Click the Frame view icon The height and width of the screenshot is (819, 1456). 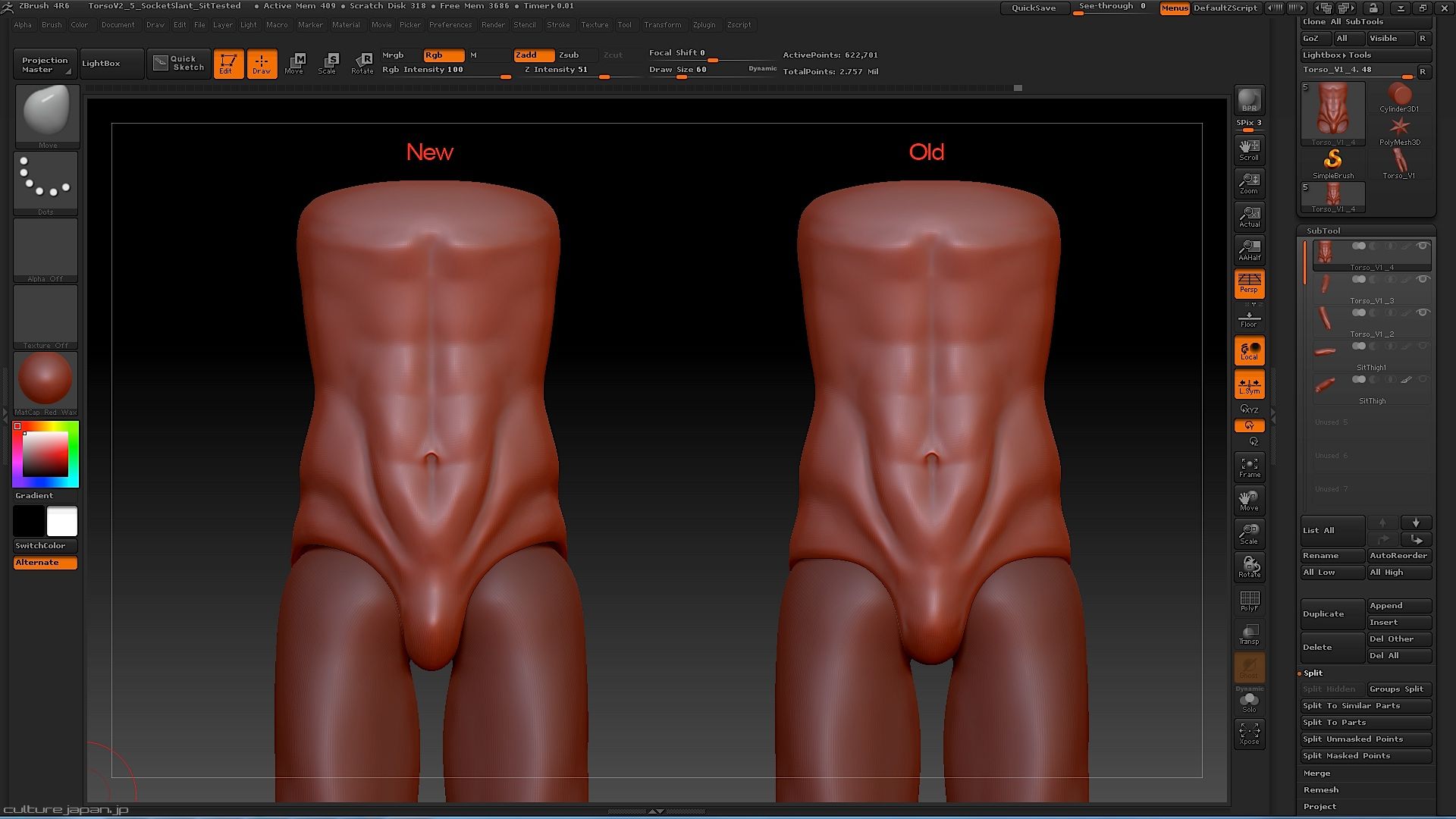pos(1249,467)
